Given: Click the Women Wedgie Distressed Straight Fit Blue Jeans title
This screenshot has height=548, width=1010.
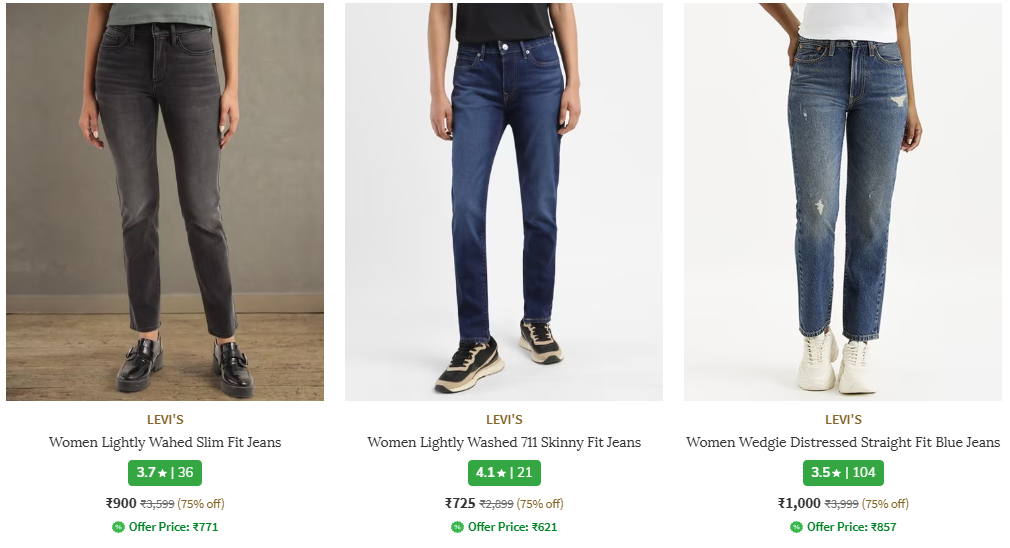Looking at the screenshot, I should [843, 442].
